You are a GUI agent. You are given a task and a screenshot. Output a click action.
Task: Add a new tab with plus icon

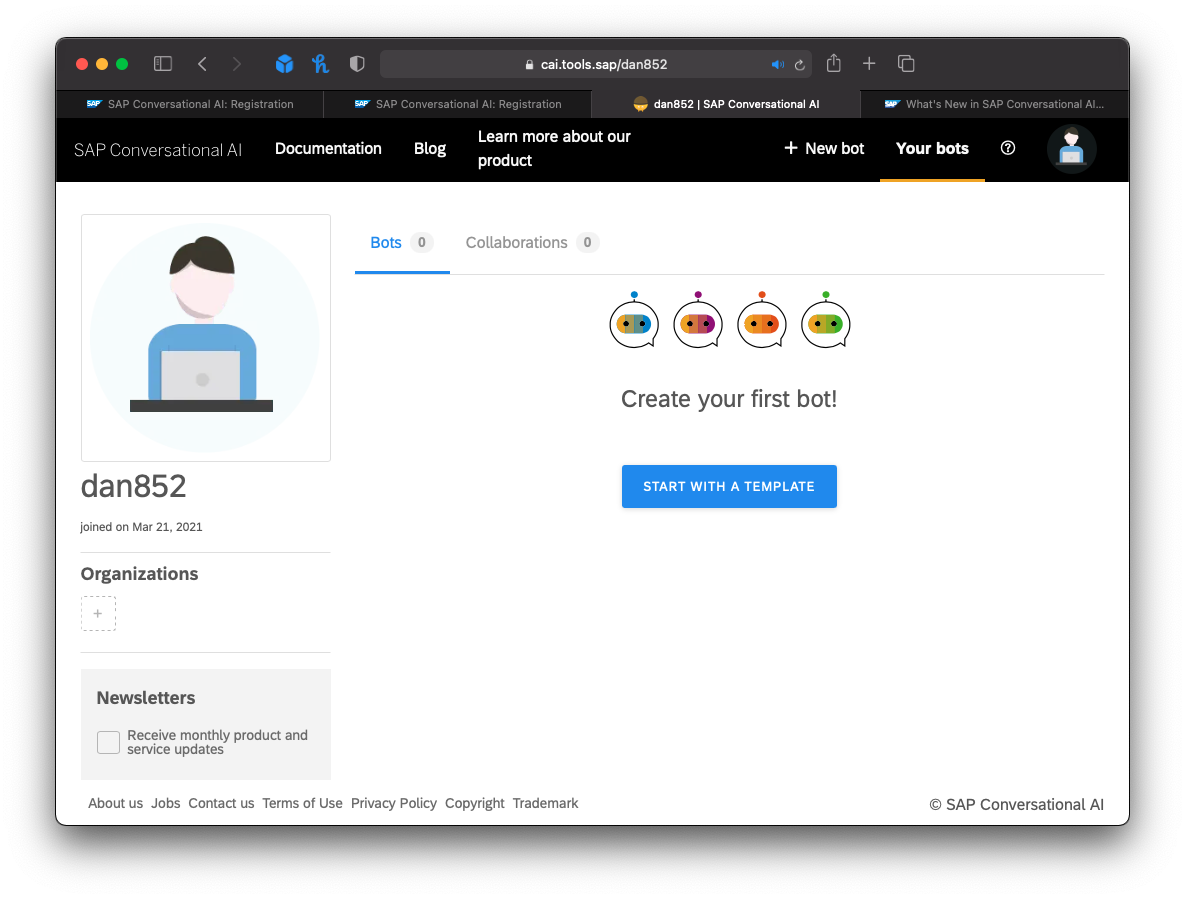[x=869, y=64]
